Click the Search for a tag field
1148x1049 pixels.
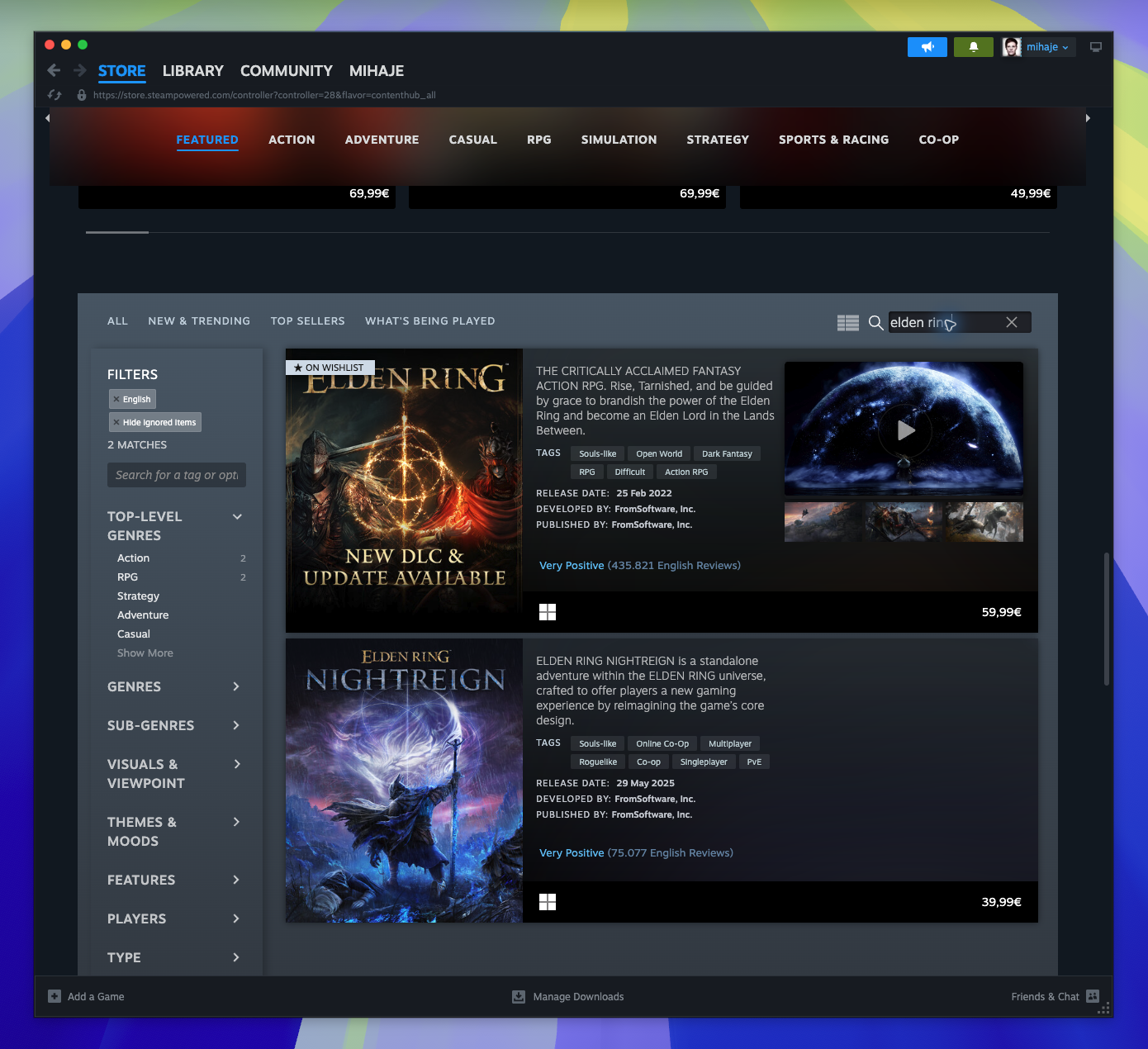[x=177, y=475]
